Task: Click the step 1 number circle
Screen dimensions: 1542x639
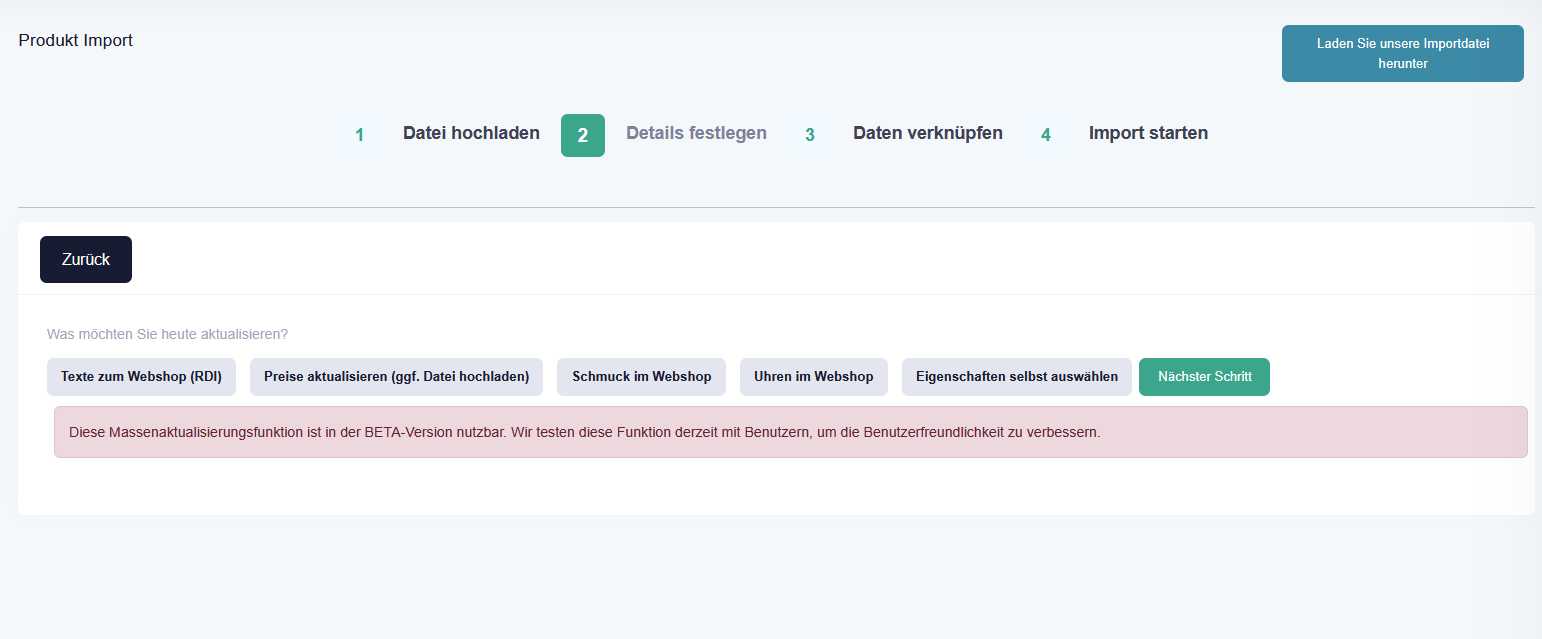Action: click(x=360, y=135)
